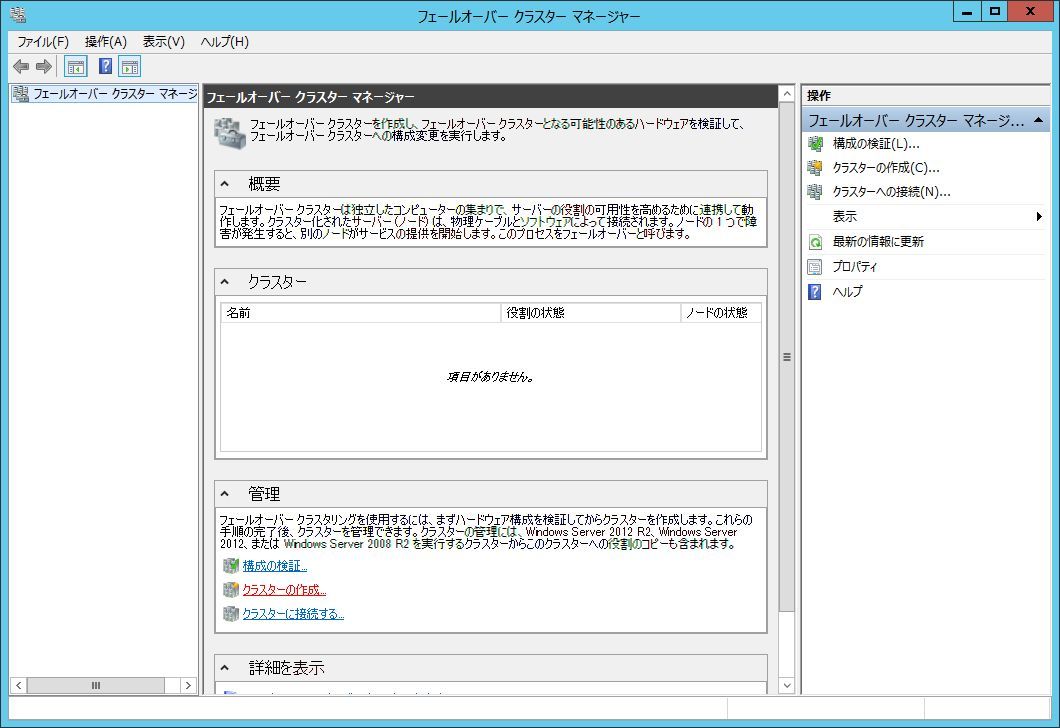The image size is (1060, 728).
Task: Click the blue Help toolbar icon
Action: coord(105,66)
